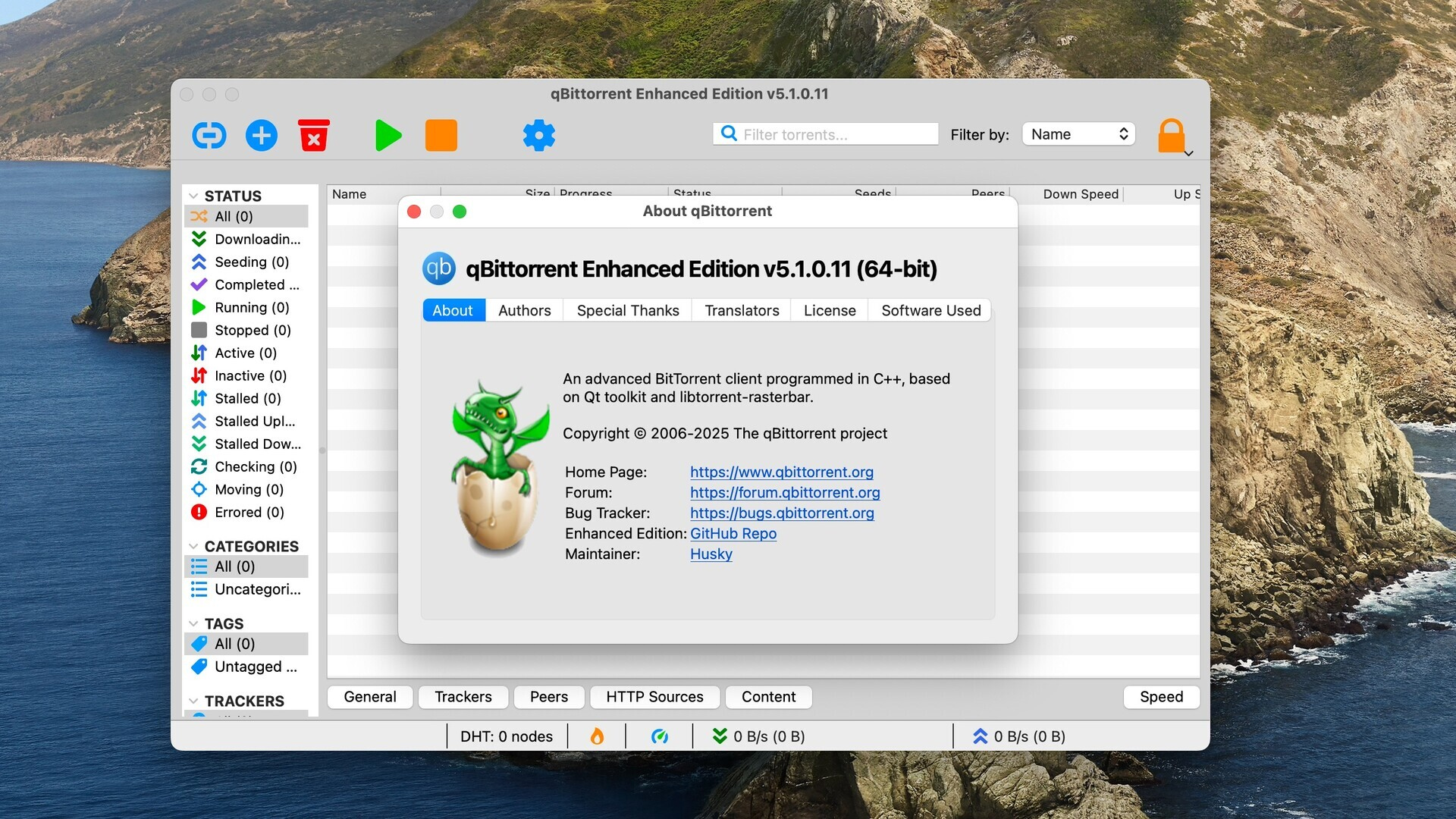
Task: Click the orange lock UI icon
Action: pos(1172,136)
